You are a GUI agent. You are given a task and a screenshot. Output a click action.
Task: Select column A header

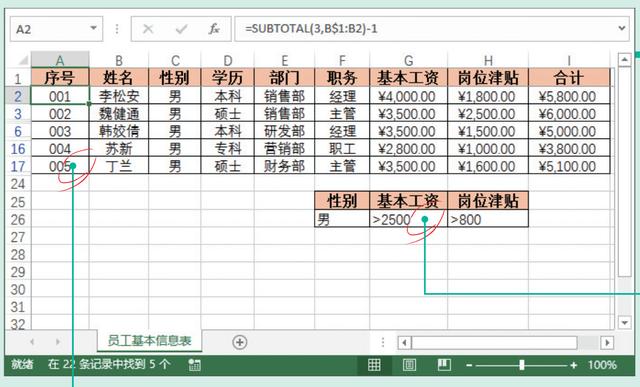coord(60,60)
